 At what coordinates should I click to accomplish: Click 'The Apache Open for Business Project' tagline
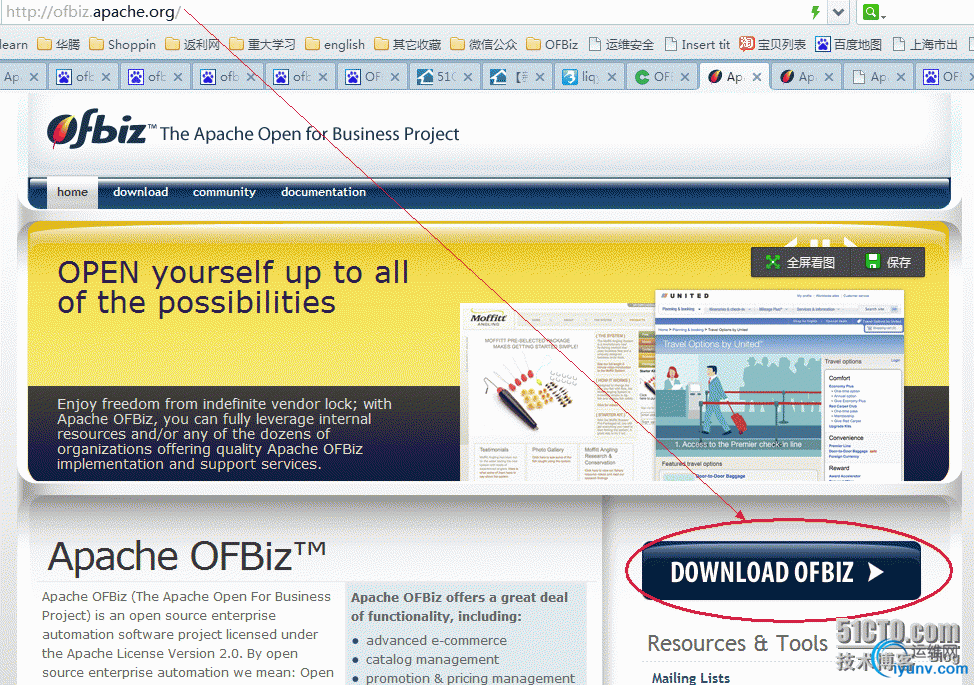(309, 134)
